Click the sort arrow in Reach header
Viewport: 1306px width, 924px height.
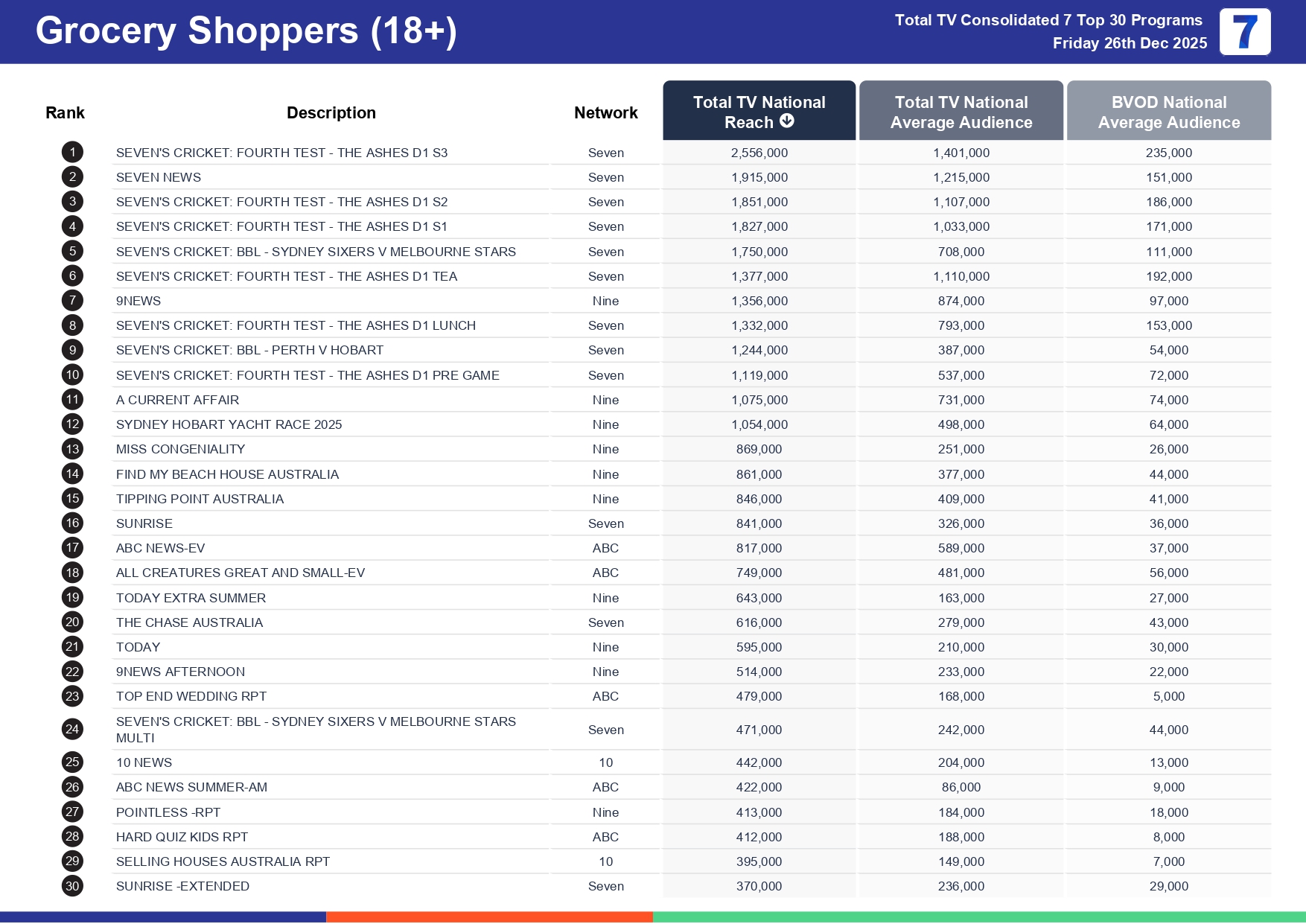(787, 121)
